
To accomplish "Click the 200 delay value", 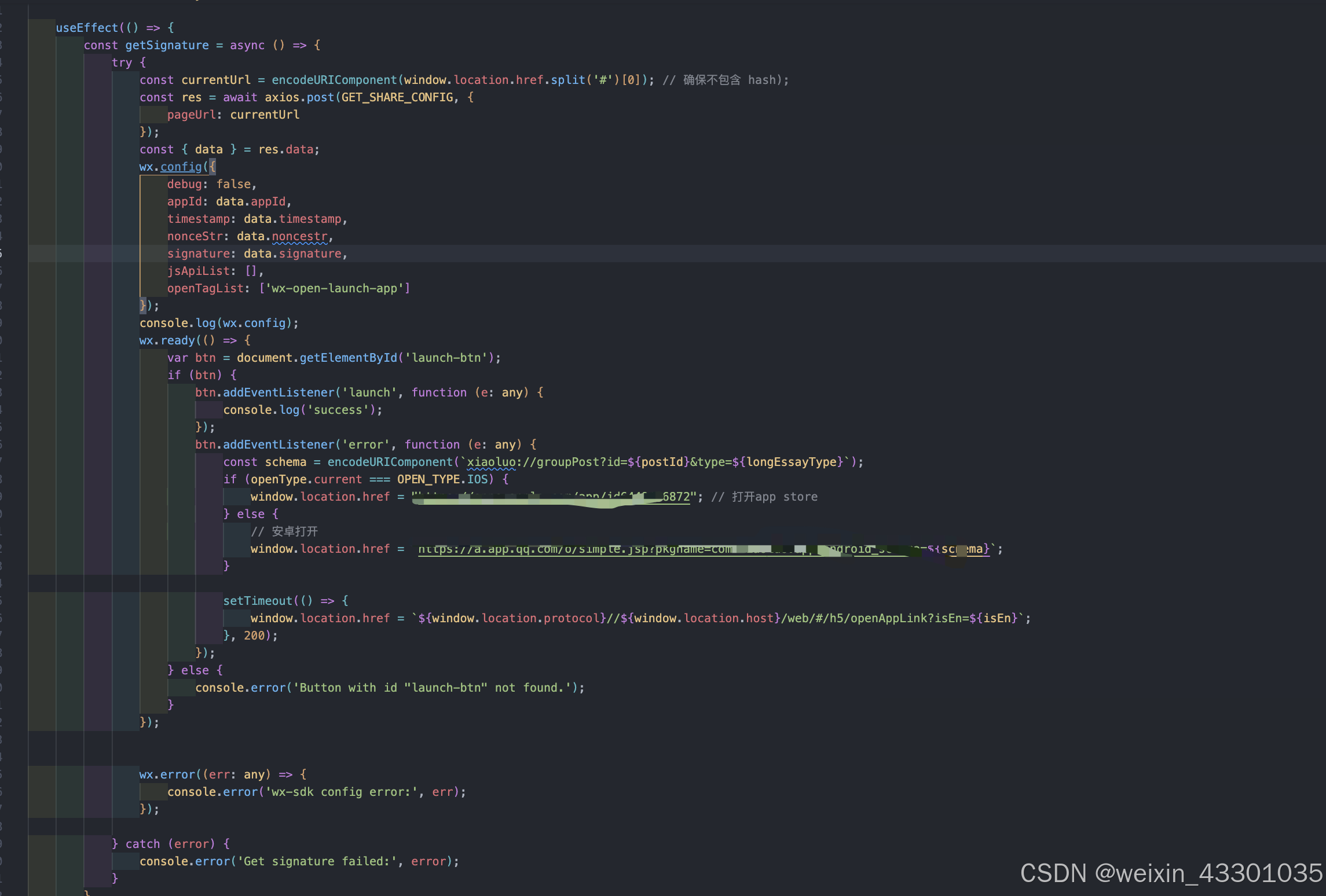I will pos(254,636).
